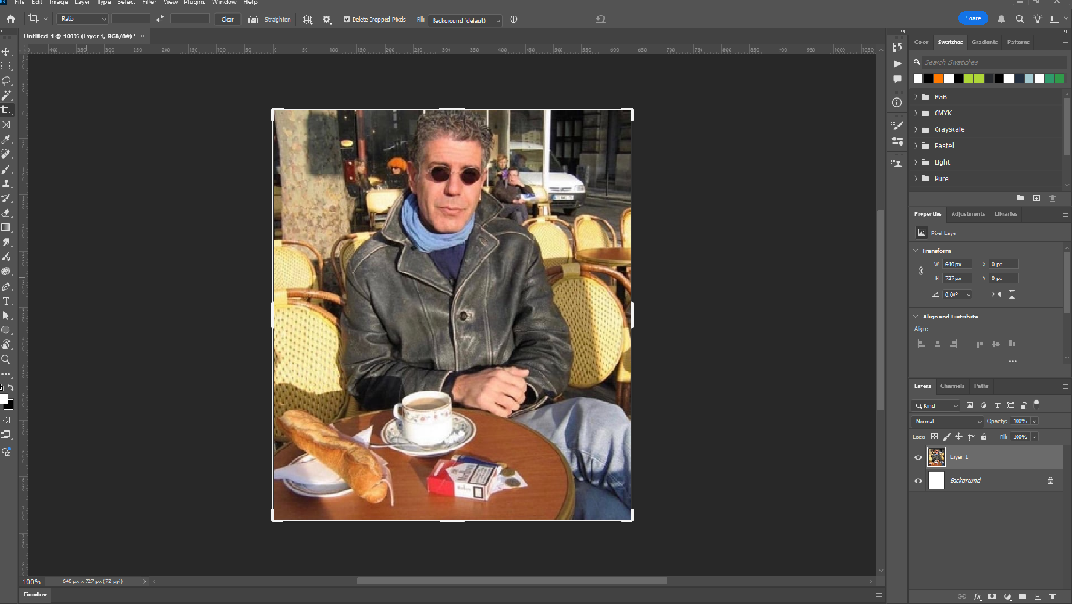The height and width of the screenshot is (604, 1072).
Task: Select the Type tool in the toolbar
Action: 6,300
